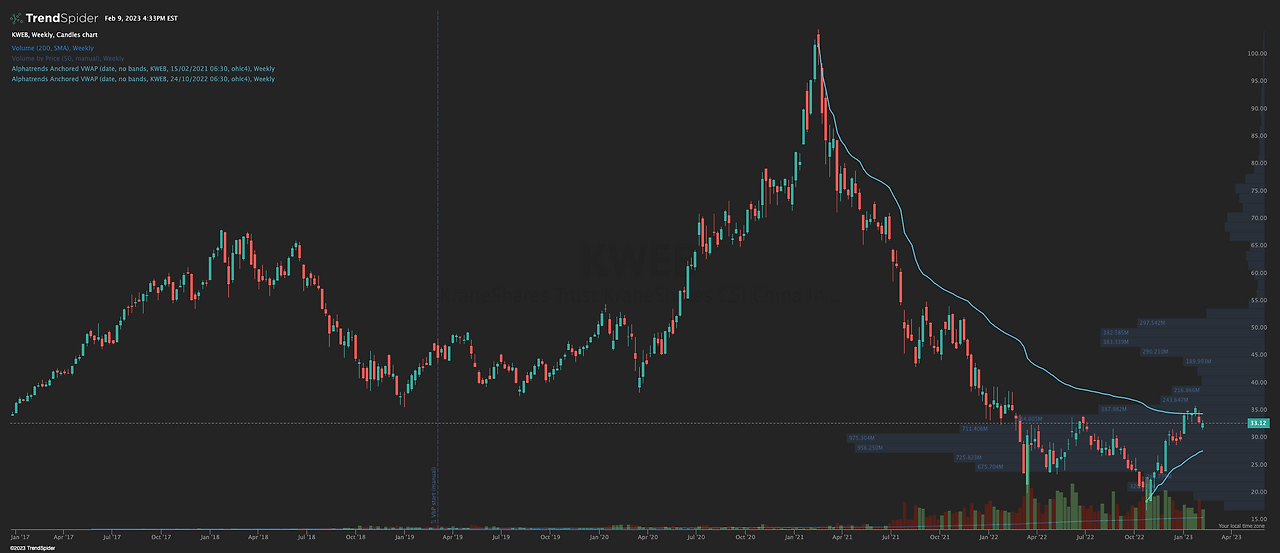This screenshot has width=1280, height=553.
Task: Click the "Apr '23" date axis label
Action: 1230,537
